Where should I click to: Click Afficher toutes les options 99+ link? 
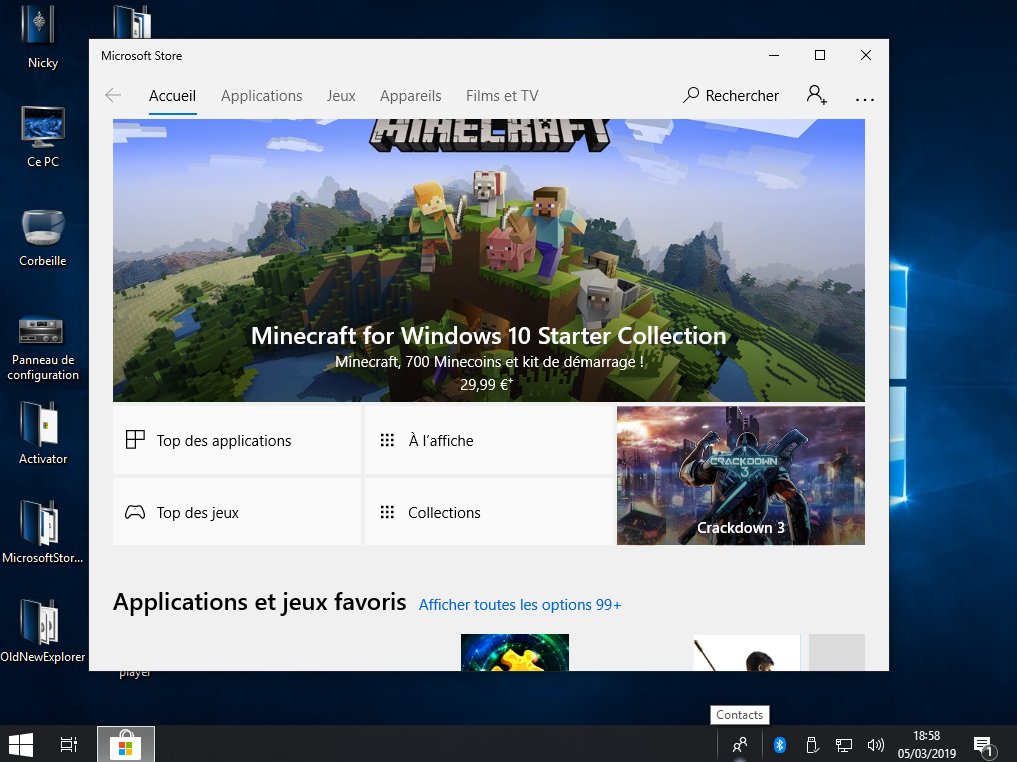[520, 605]
